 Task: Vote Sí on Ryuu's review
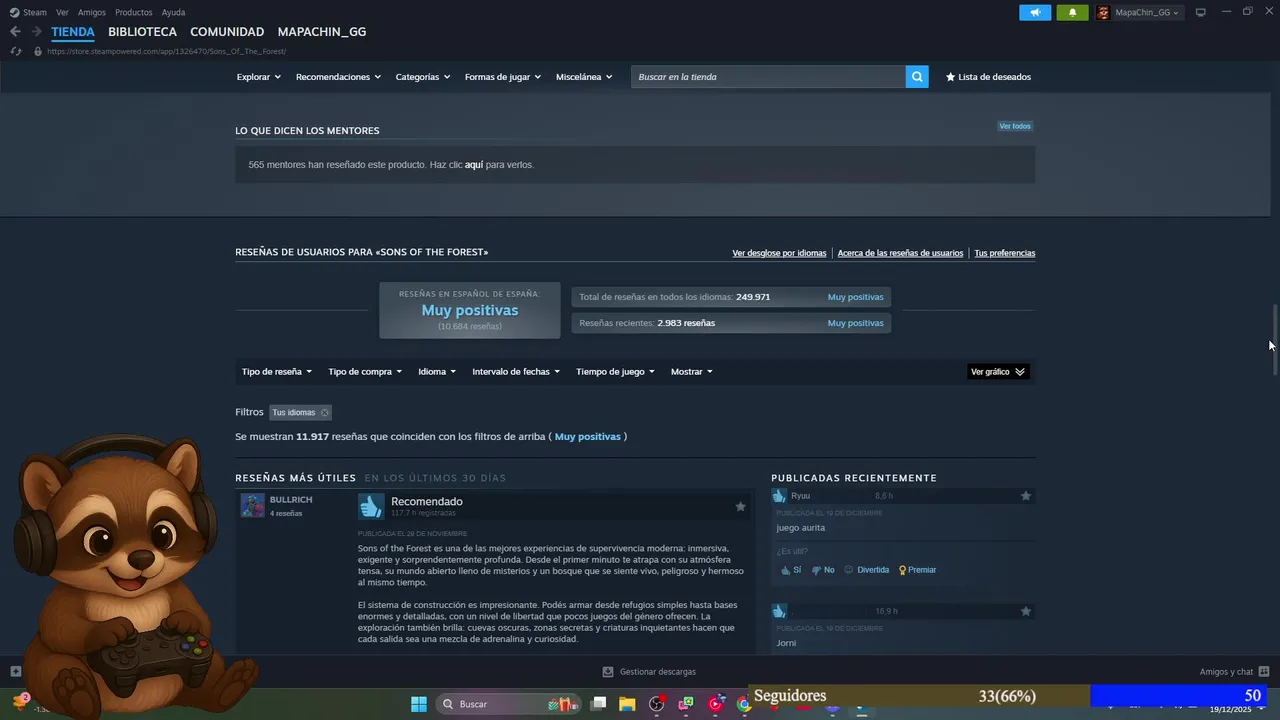791,570
